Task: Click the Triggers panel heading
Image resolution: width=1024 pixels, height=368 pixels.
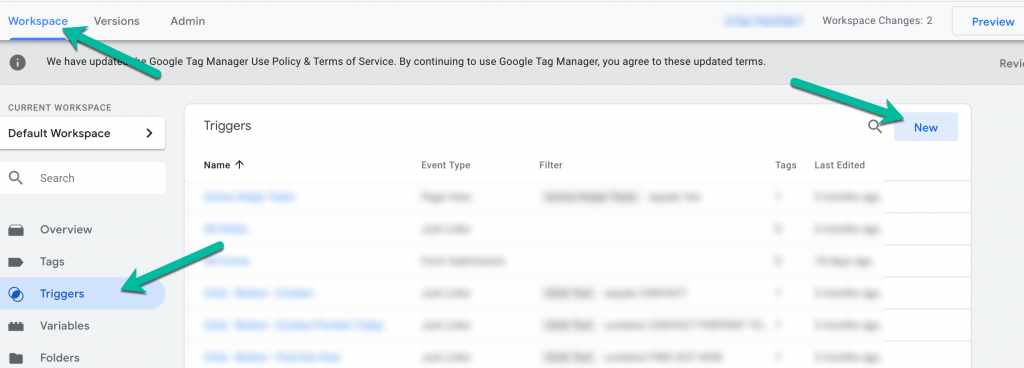Action: [x=227, y=126]
